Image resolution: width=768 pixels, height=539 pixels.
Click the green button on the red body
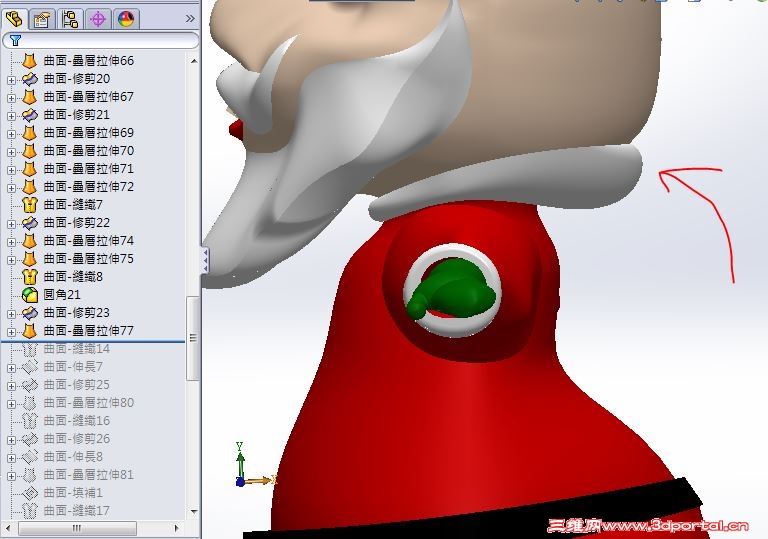[453, 290]
